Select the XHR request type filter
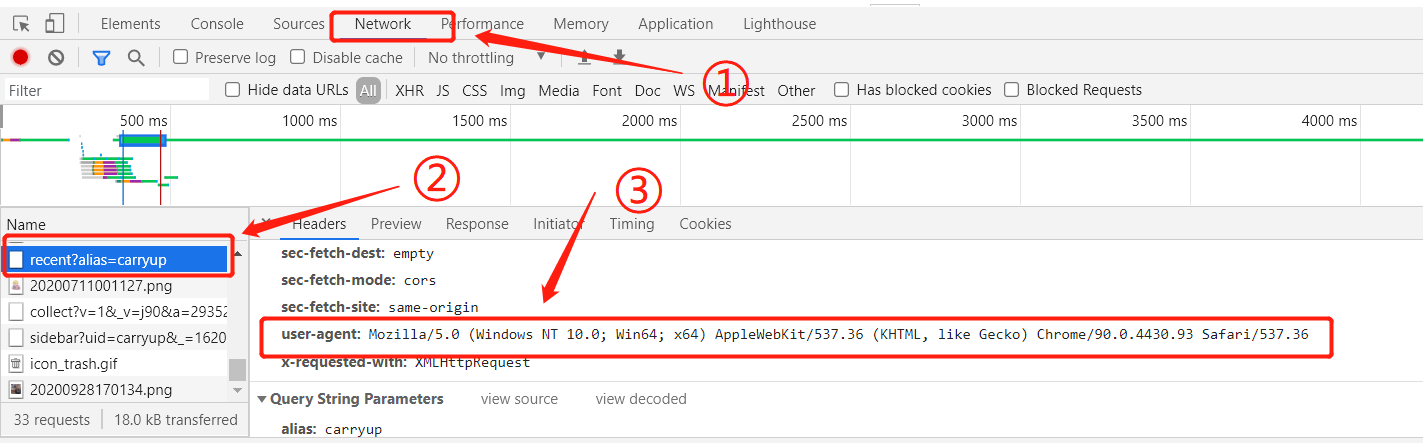Image resolution: width=1423 pixels, height=443 pixels. click(x=409, y=91)
